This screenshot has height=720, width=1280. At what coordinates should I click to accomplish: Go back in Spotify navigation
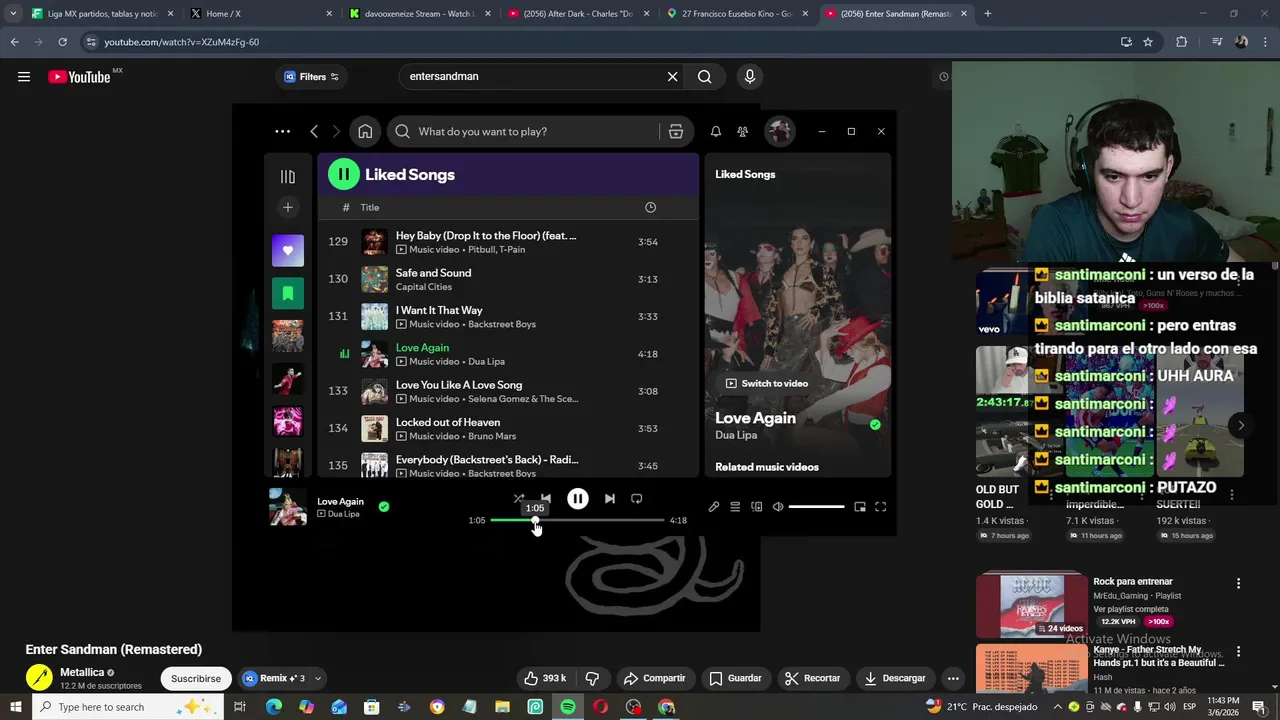tap(314, 131)
